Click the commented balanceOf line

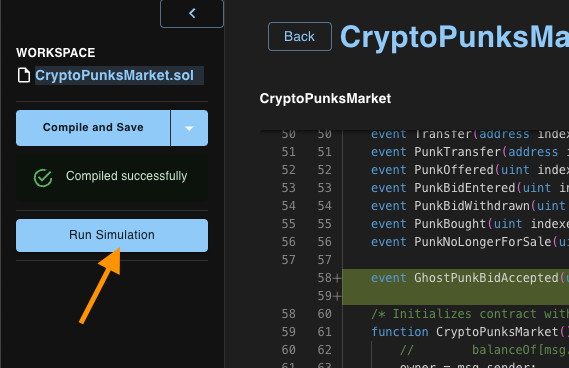coord(484,350)
